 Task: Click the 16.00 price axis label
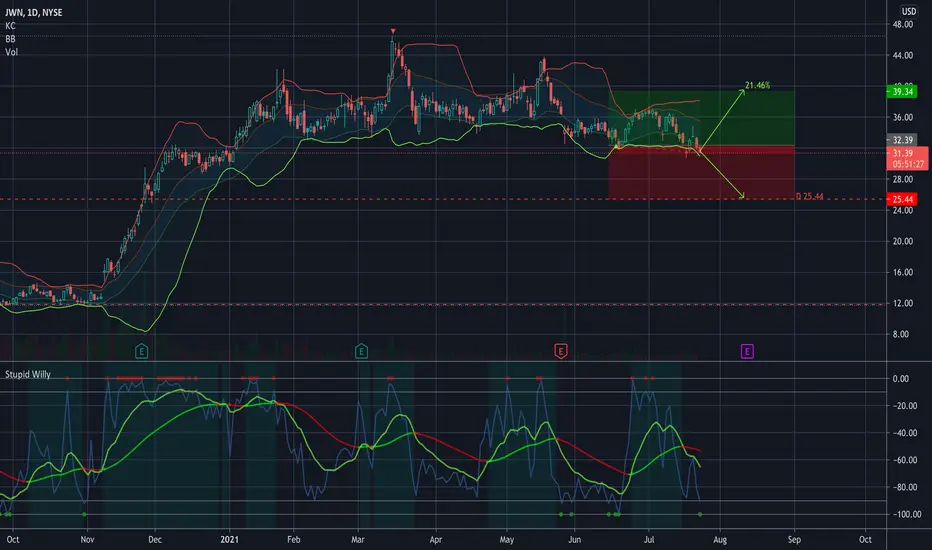[902, 272]
